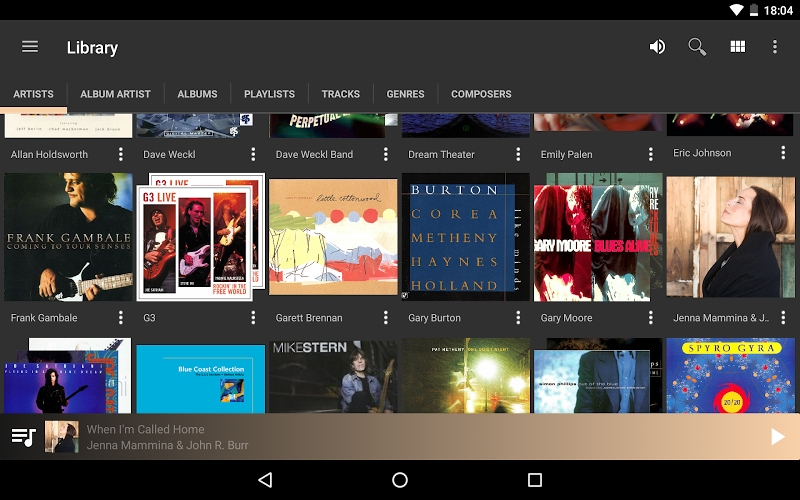This screenshot has height=500, width=800.
Task: Open options for Dave Weckl
Action: [x=253, y=155]
